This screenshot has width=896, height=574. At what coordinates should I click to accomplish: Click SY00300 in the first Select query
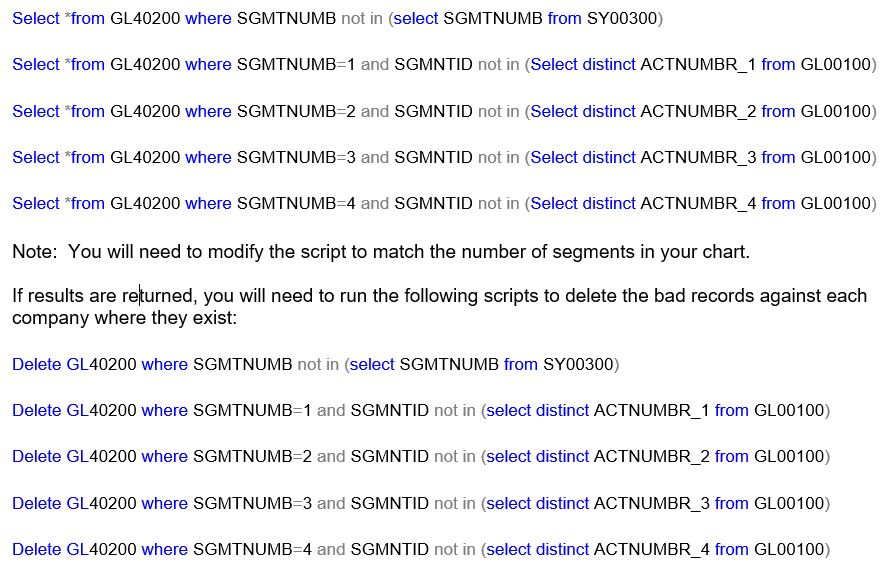click(x=621, y=18)
